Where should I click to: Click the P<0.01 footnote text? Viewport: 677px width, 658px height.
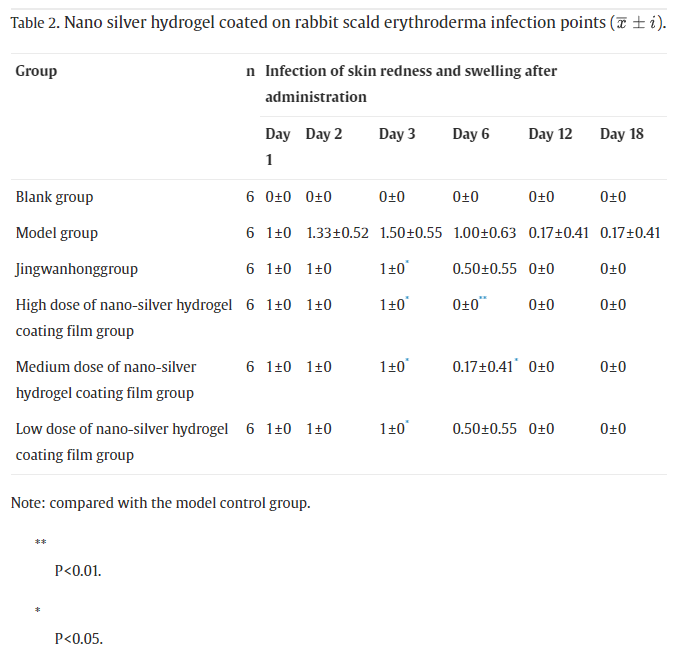(78, 570)
